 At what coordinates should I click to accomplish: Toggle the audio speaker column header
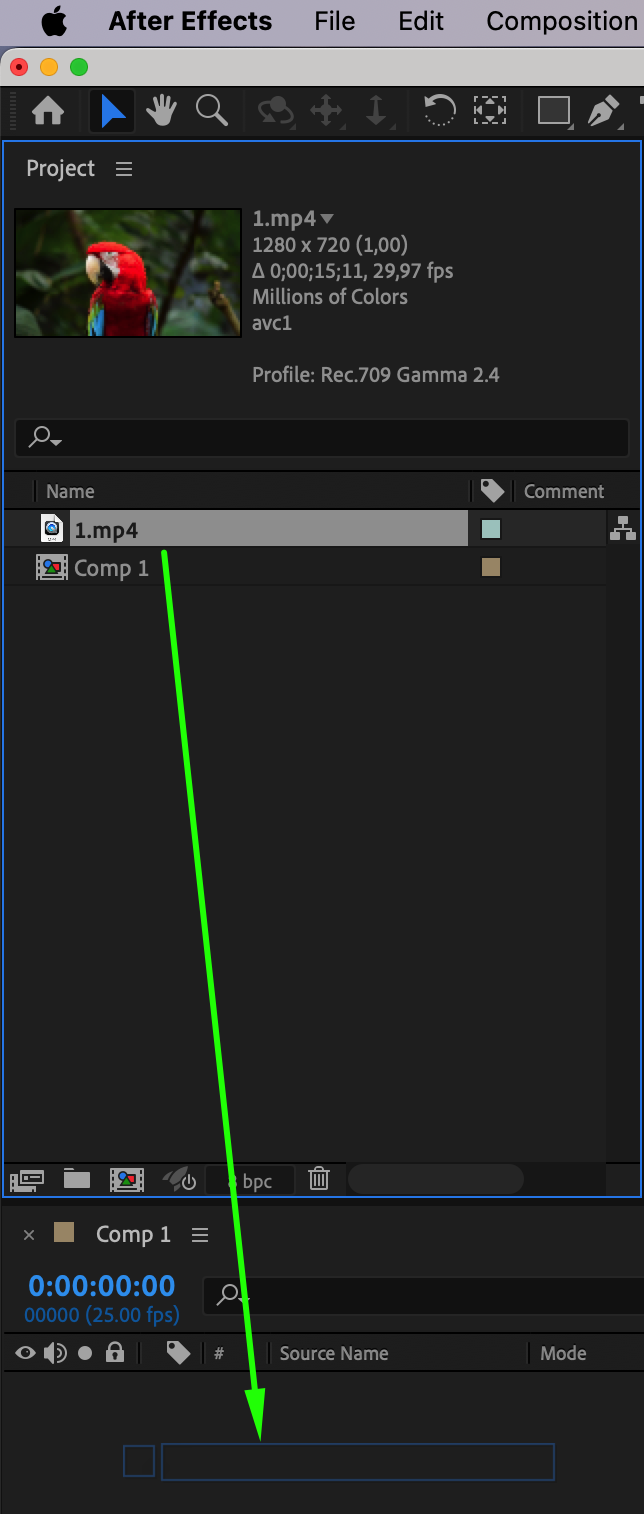click(x=55, y=1353)
